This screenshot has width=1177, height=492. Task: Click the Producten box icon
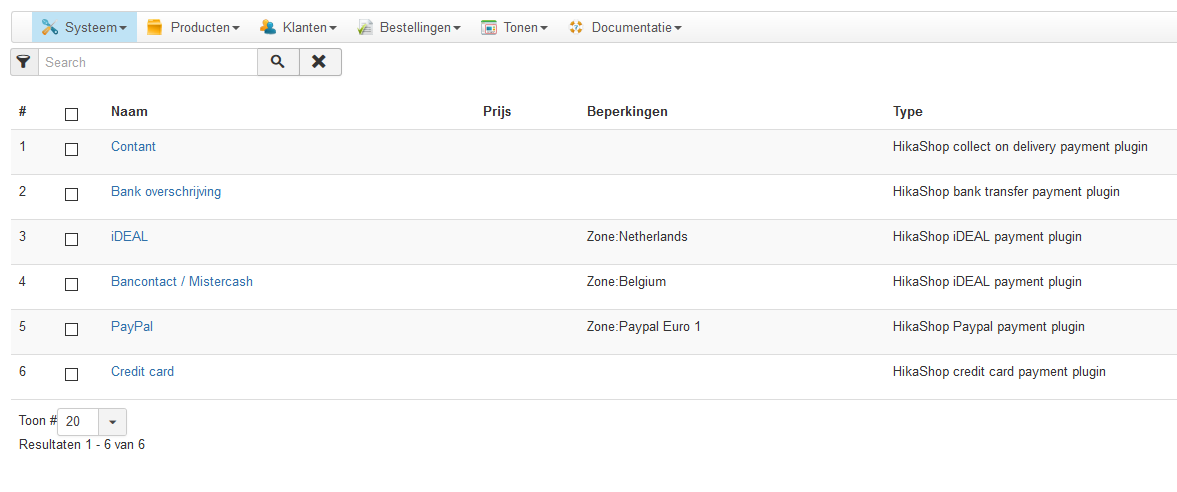[154, 28]
